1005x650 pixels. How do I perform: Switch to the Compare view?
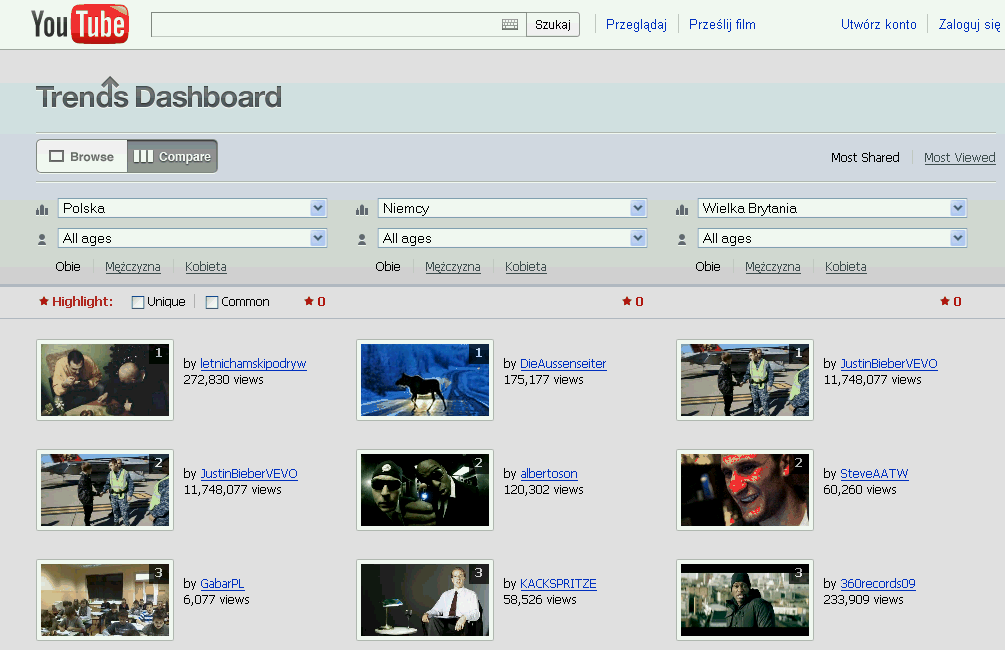172,156
